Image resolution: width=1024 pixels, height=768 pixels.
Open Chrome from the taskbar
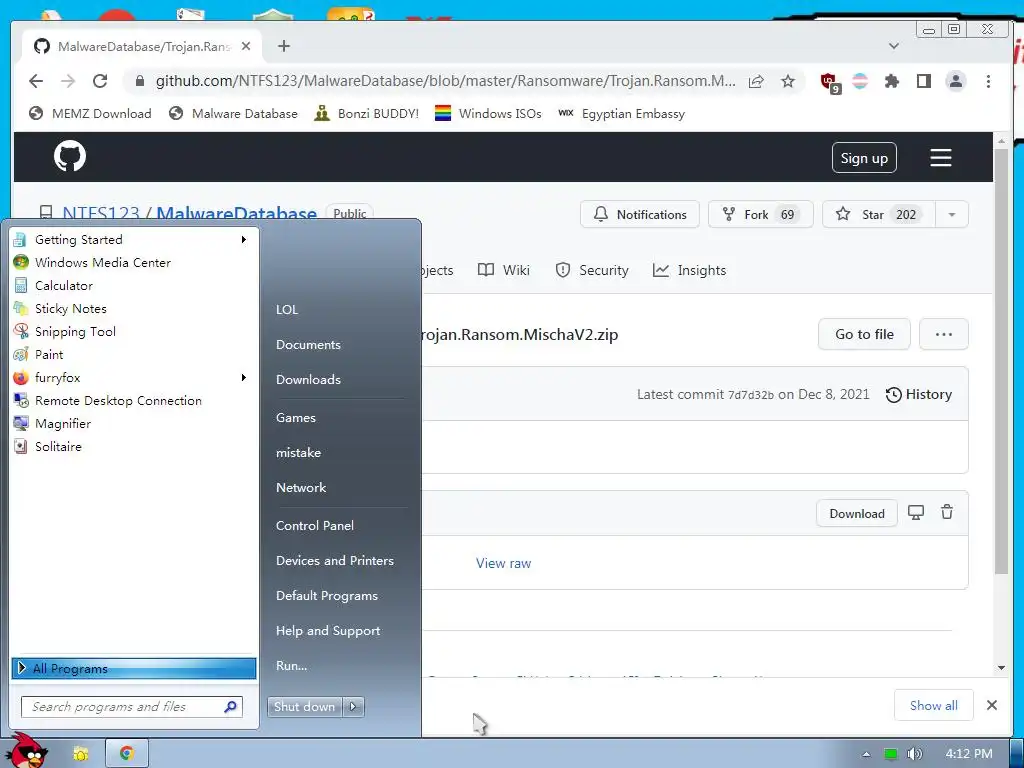tap(127, 754)
